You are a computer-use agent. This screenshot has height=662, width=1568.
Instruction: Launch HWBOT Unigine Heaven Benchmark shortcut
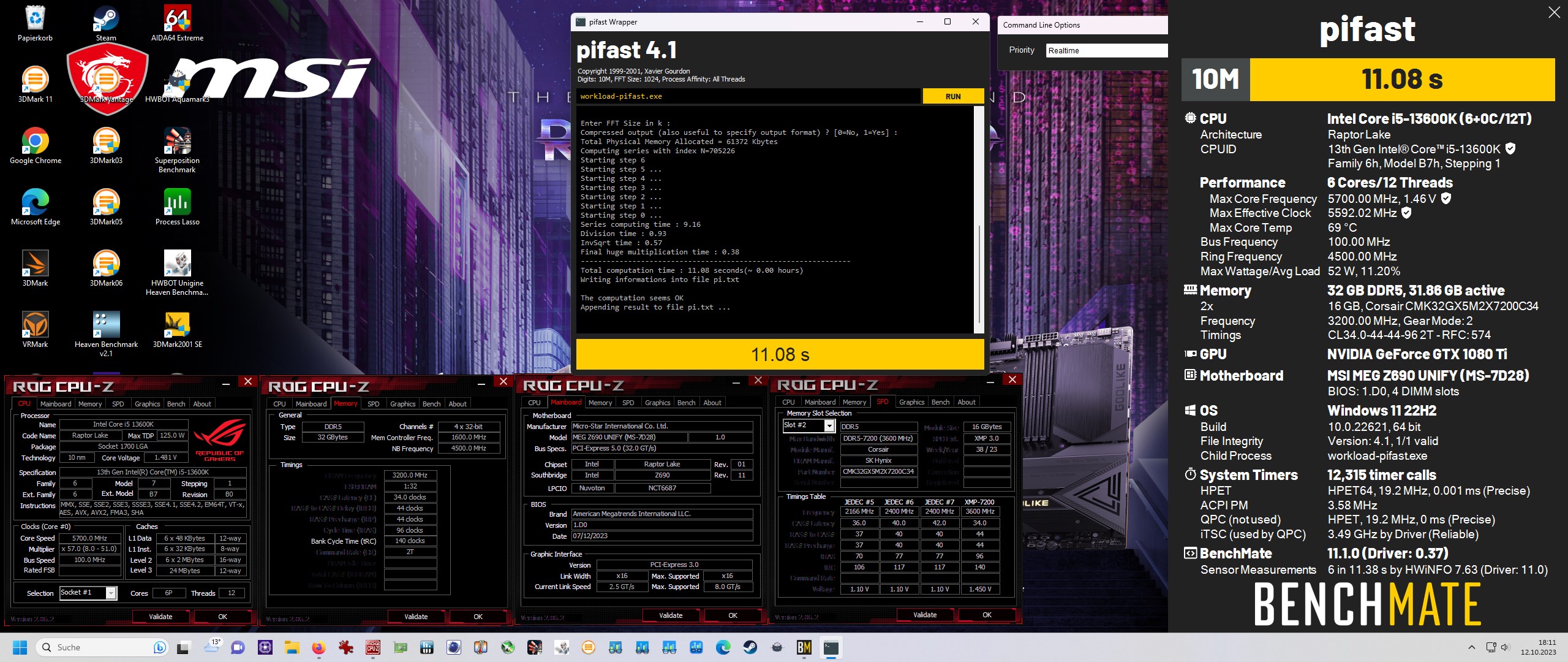(x=177, y=273)
